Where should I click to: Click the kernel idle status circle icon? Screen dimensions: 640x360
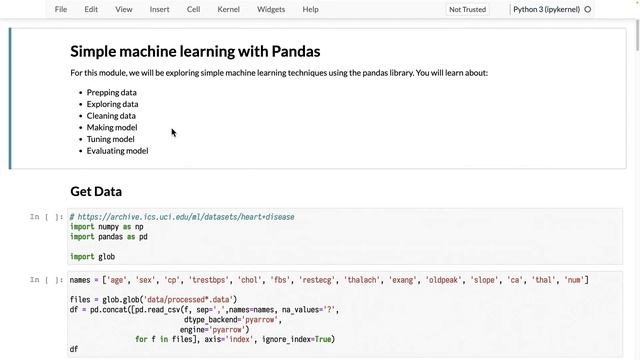[587, 9]
